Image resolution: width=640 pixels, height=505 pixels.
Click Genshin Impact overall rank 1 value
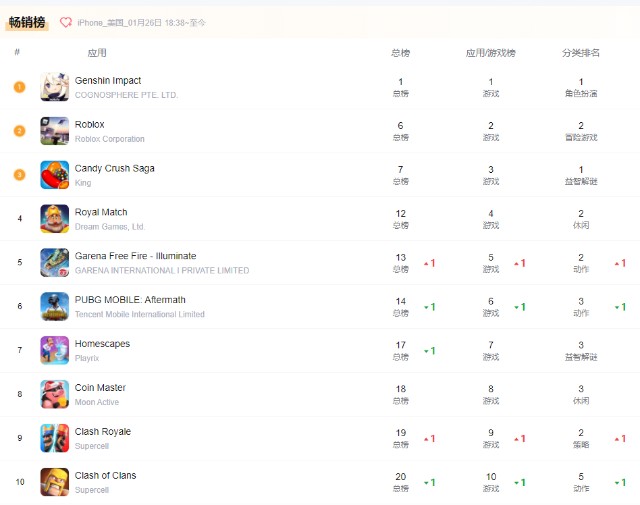400,82
